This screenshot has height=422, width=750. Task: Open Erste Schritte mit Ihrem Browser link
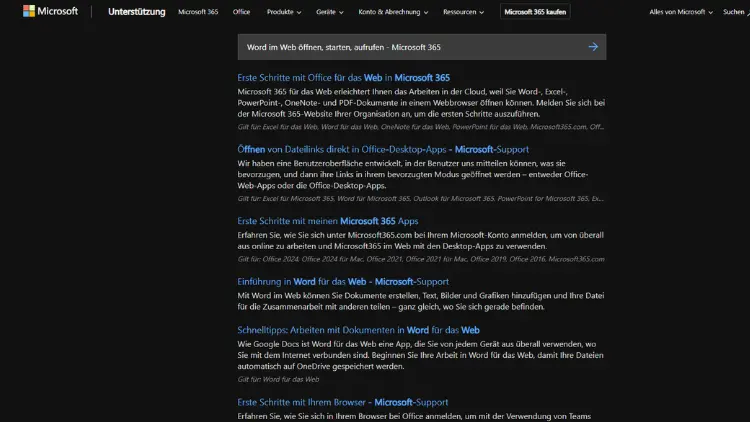(x=342, y=402)
